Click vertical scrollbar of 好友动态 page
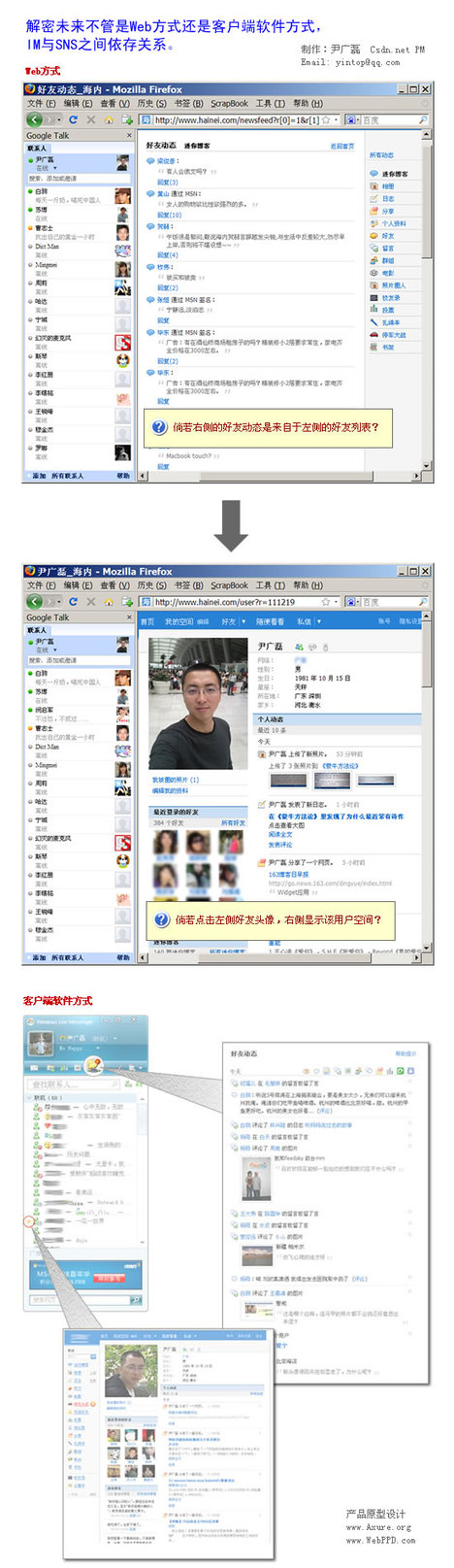Image resolution: width=454 pixels, height=1568 pixels. pos(428,303)
